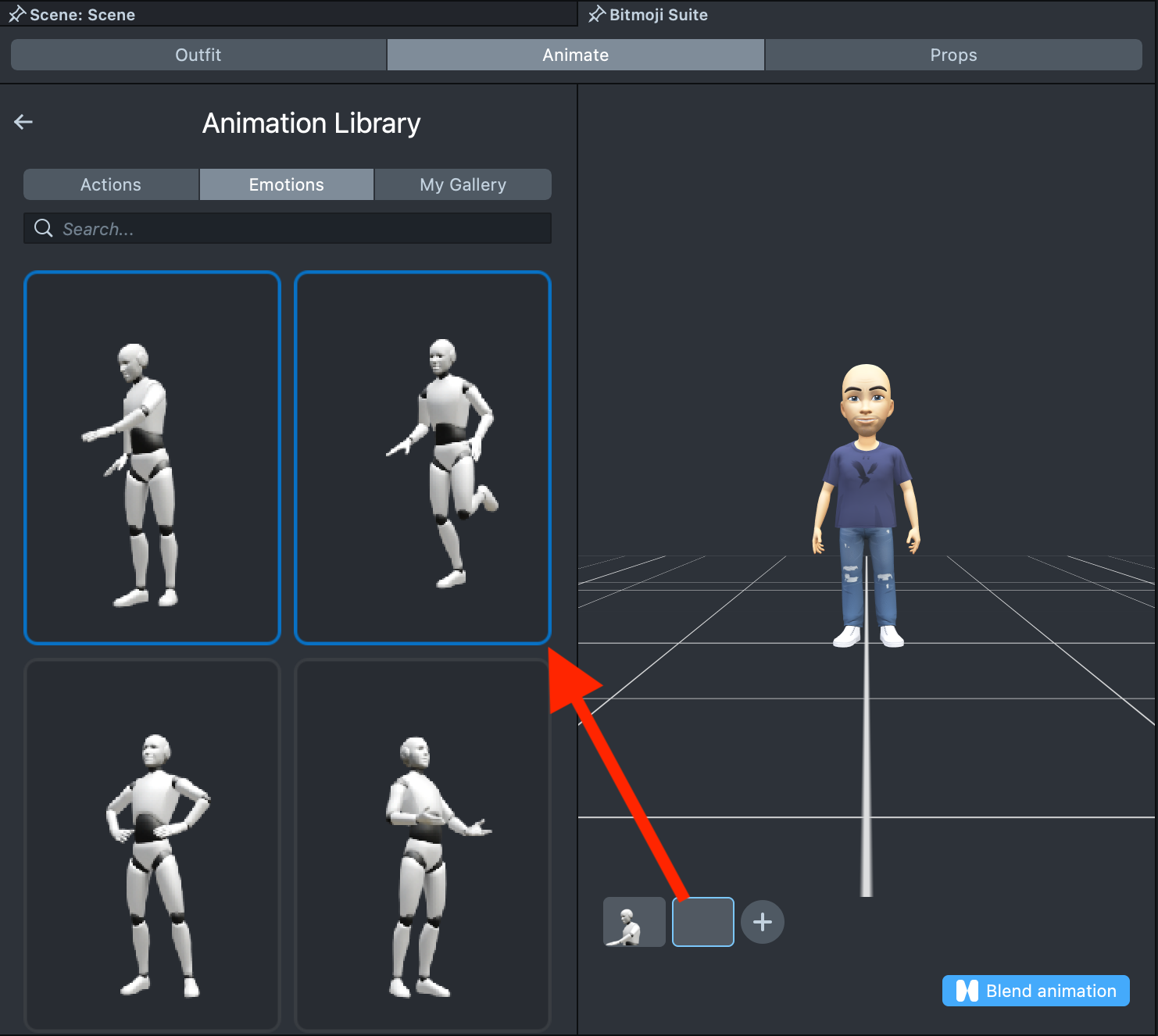Select the empty highlighted animation slot

pyautogui.click(x=702, y=922)
